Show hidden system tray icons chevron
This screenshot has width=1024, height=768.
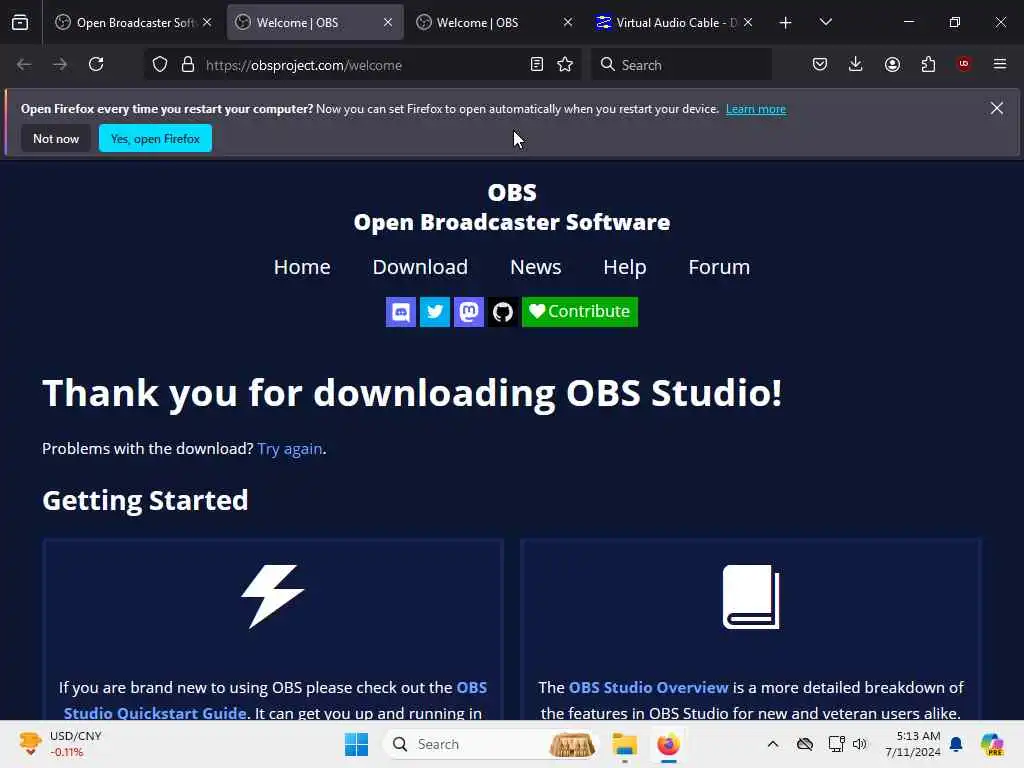[x=773, y=744]
